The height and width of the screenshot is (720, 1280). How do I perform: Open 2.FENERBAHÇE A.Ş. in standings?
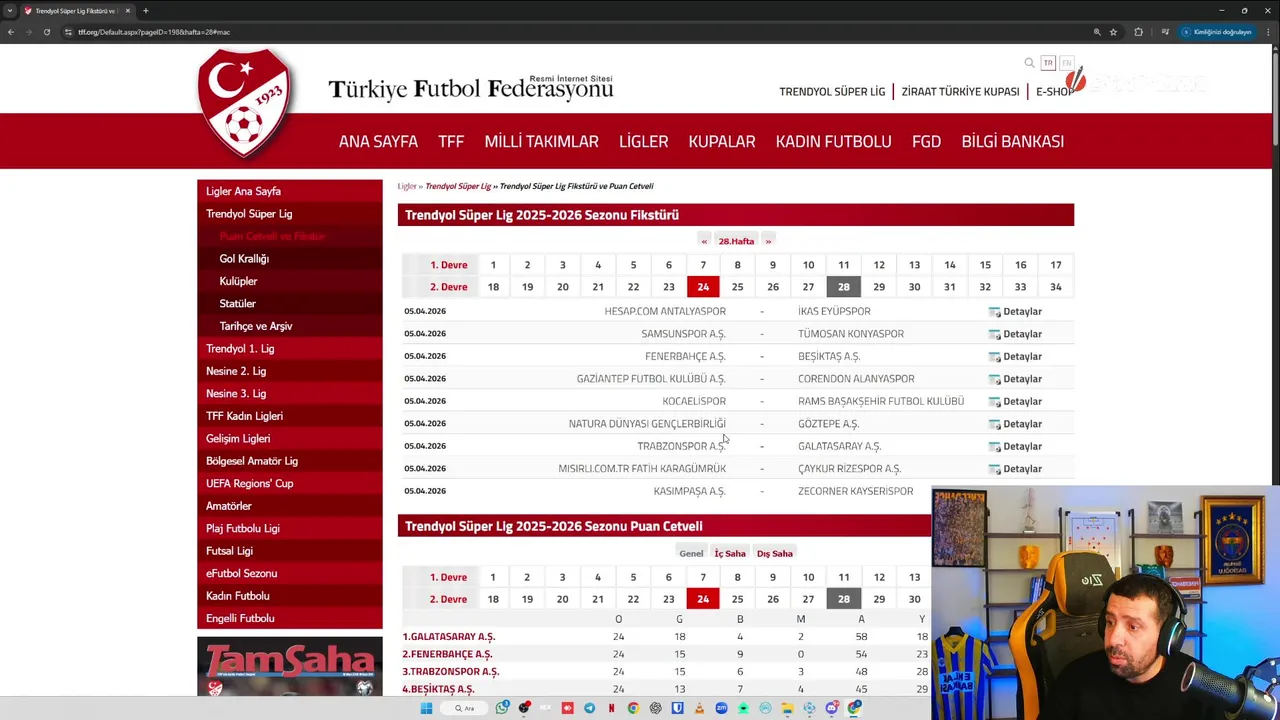click(x=448, y=654)
